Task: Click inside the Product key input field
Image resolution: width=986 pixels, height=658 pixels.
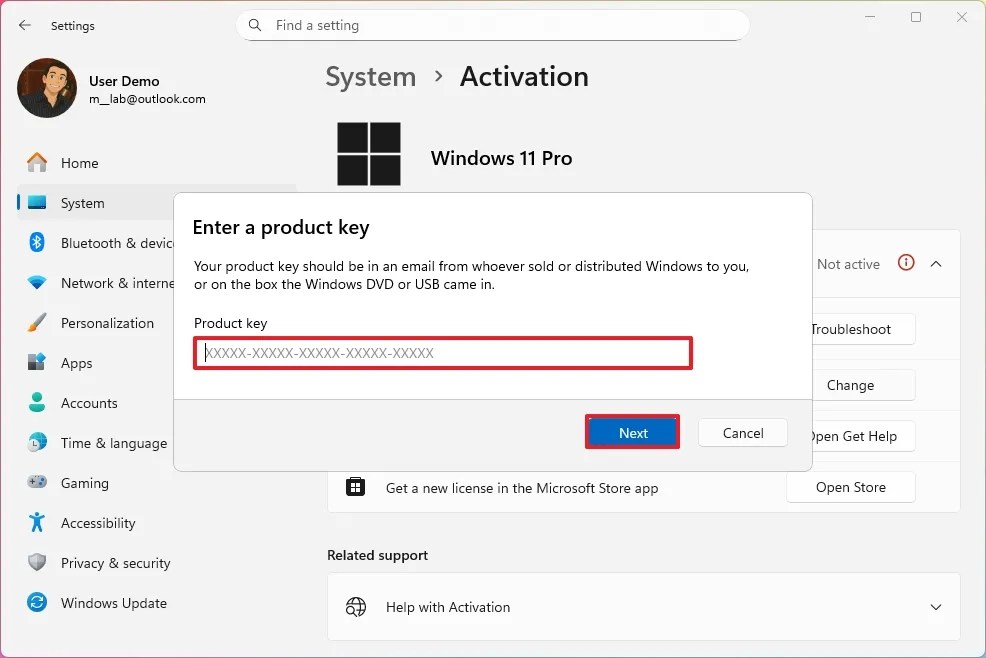Action: (x=443, y=353)
